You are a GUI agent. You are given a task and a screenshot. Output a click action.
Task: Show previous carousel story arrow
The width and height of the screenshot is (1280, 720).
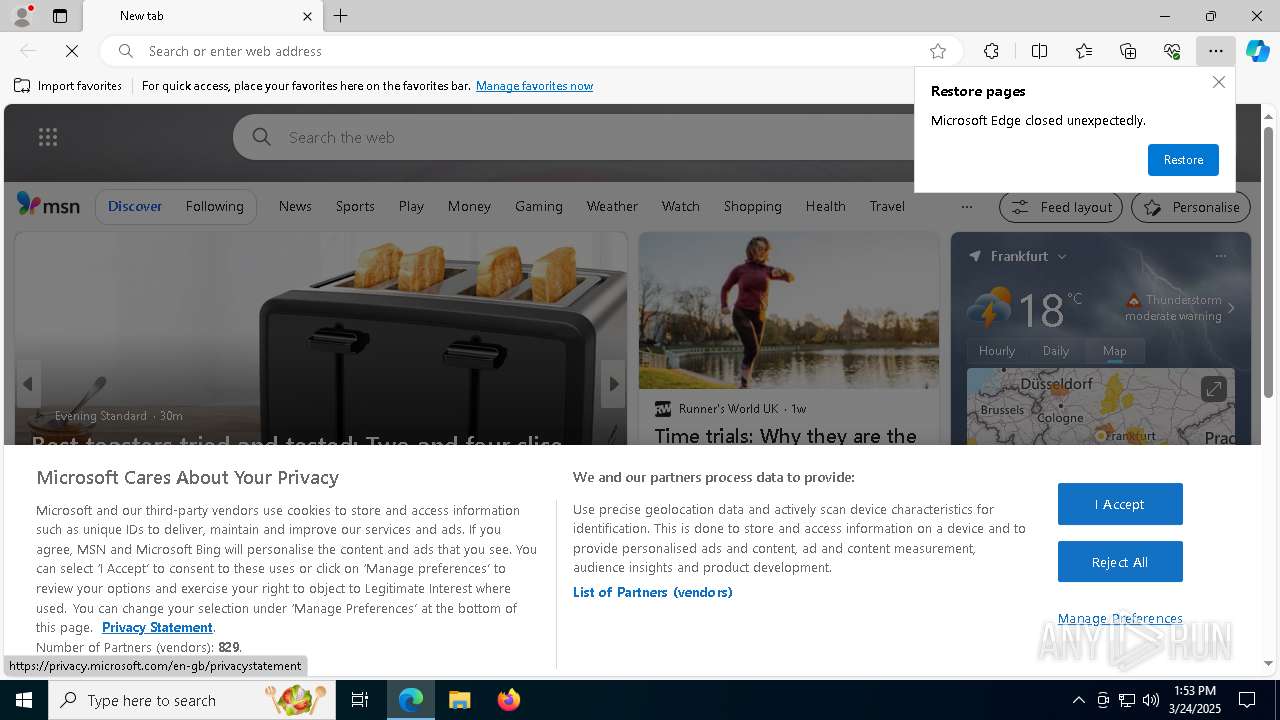(x=28, y=384)
